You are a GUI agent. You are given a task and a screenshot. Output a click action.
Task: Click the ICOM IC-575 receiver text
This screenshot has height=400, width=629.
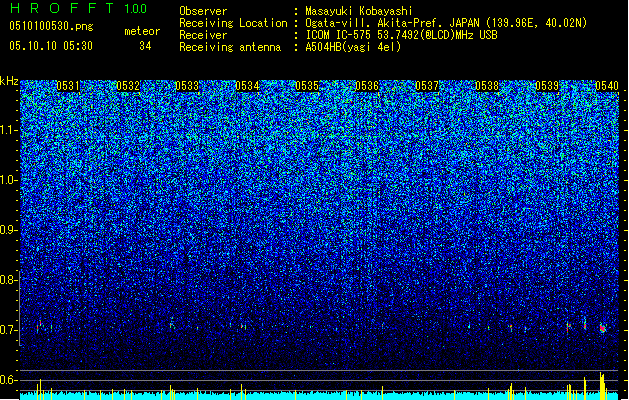[401, 35]
